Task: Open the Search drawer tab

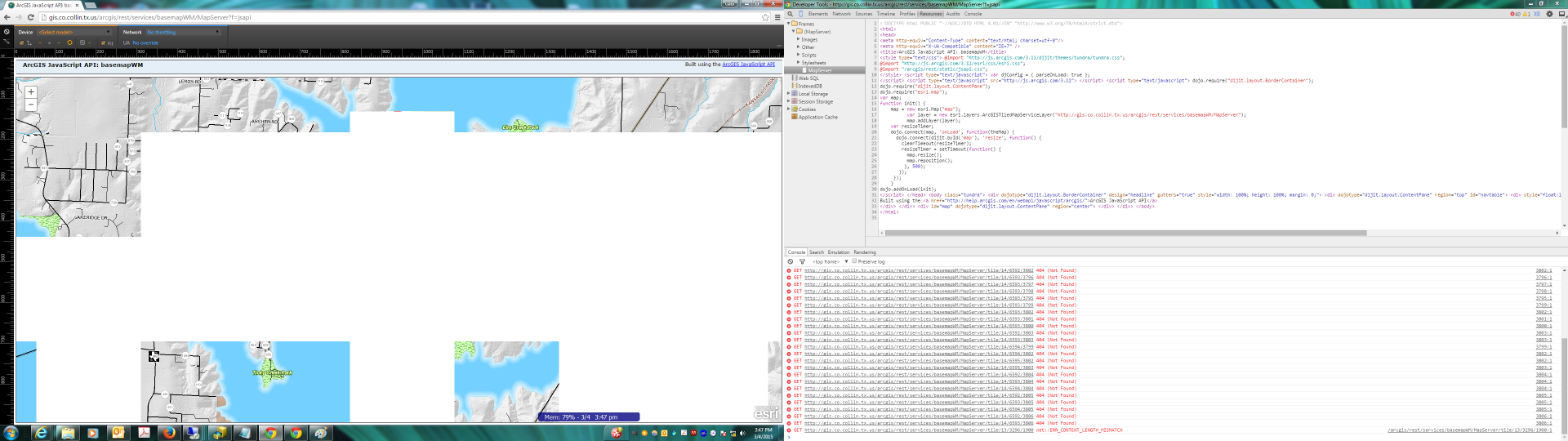Action: click(x=817, y=252)
